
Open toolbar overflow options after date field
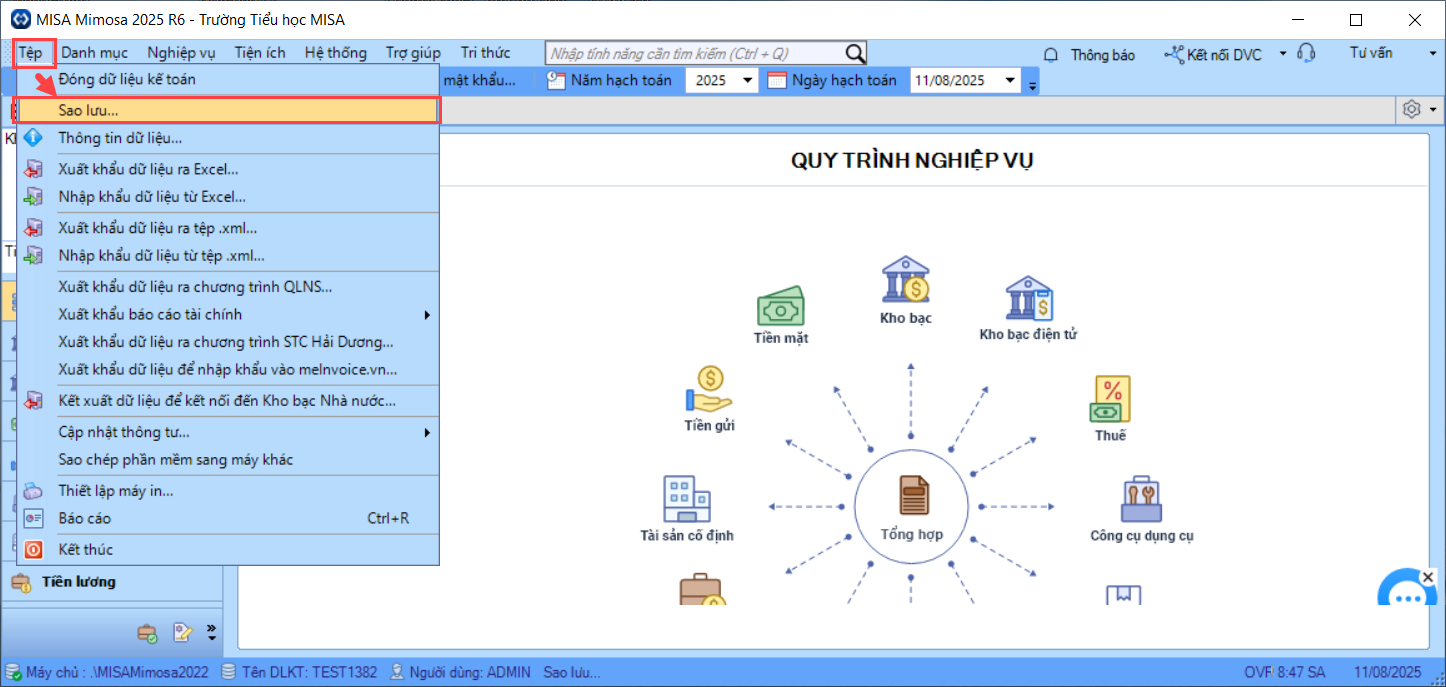(1033, 84)
